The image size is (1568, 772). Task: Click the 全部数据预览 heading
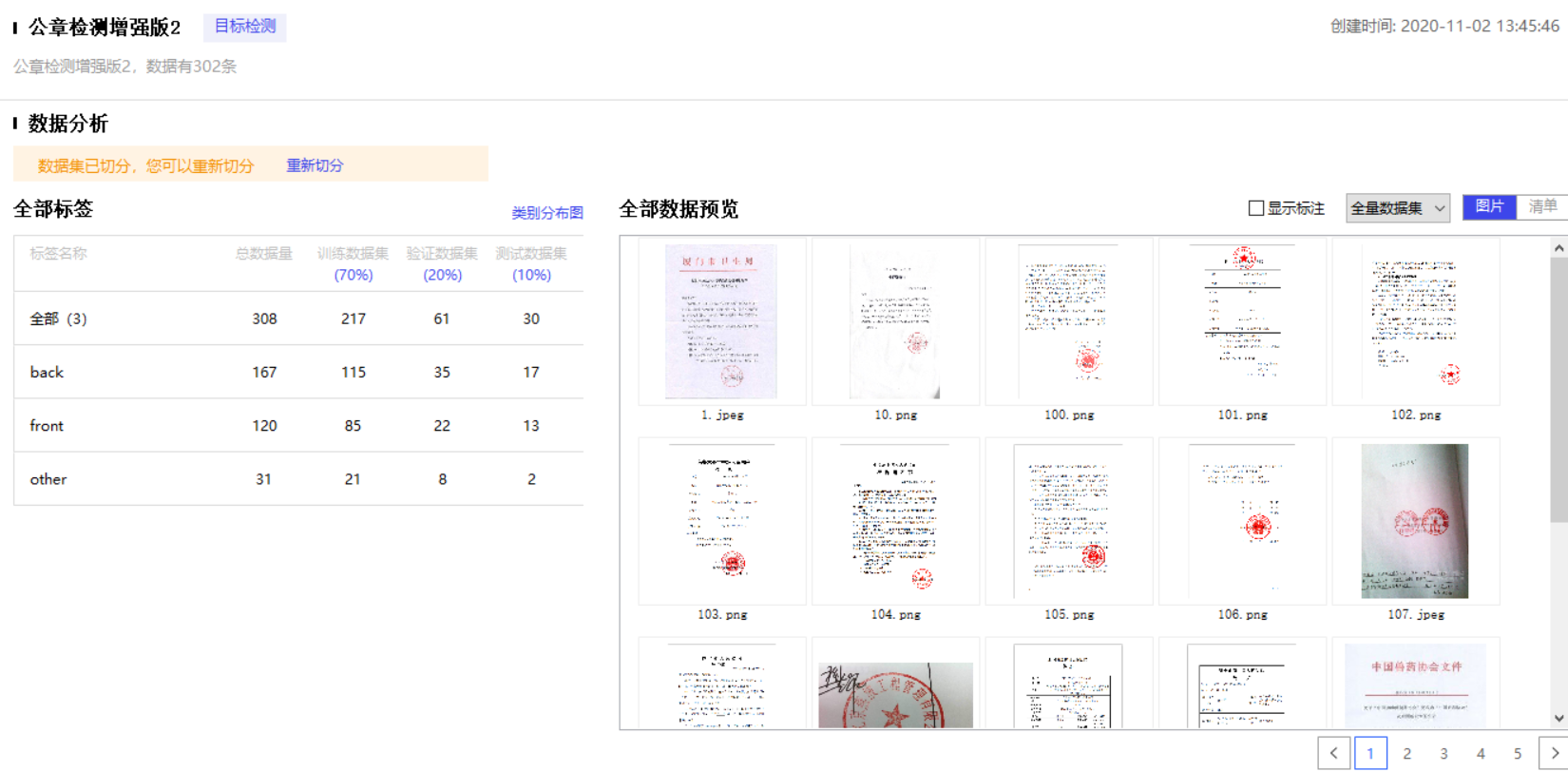coord(679,209)
